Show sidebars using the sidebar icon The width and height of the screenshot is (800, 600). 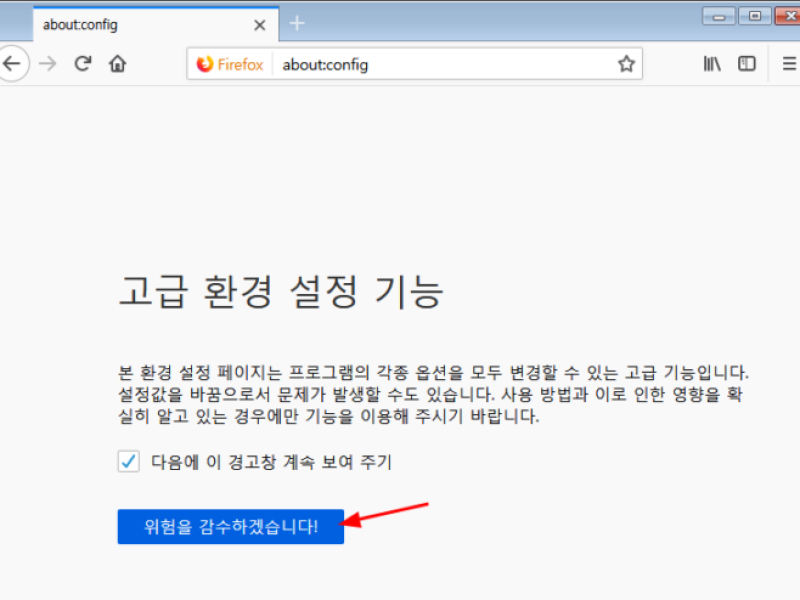click(x=746, y=64)
